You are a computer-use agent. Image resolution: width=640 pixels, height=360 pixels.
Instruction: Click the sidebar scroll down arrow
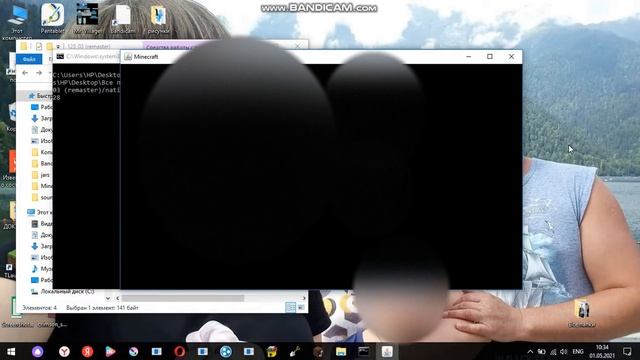click(108, 298)
